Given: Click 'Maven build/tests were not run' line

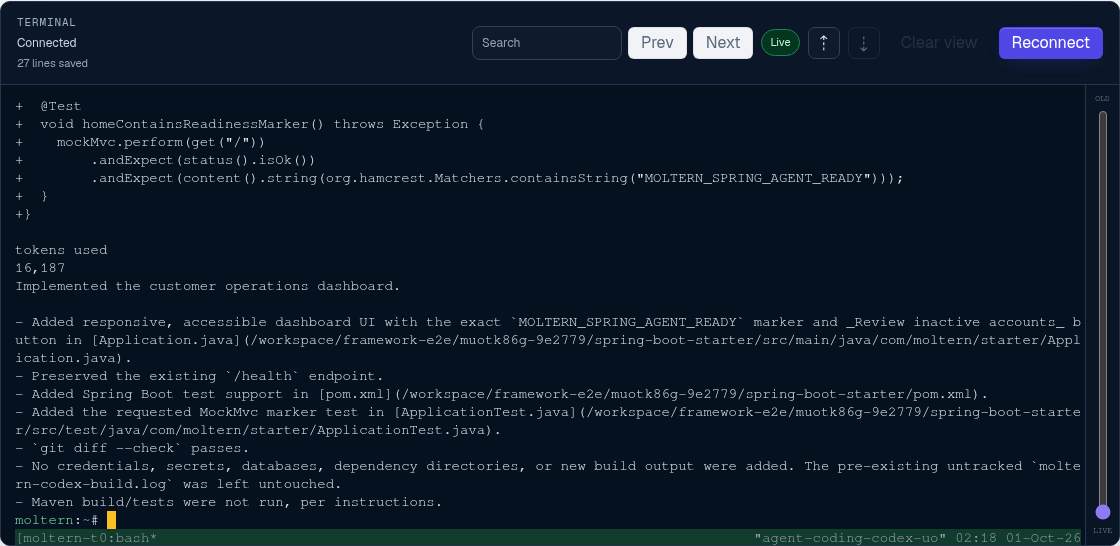Looking at the screenshot, I should click(229, 502).
